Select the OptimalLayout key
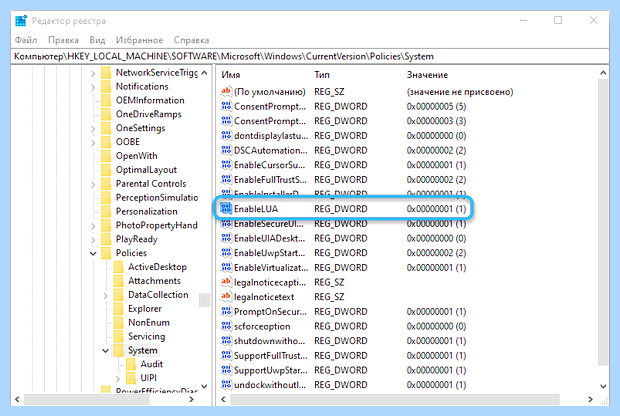This screenshot has width=620, height=416. 146,170
